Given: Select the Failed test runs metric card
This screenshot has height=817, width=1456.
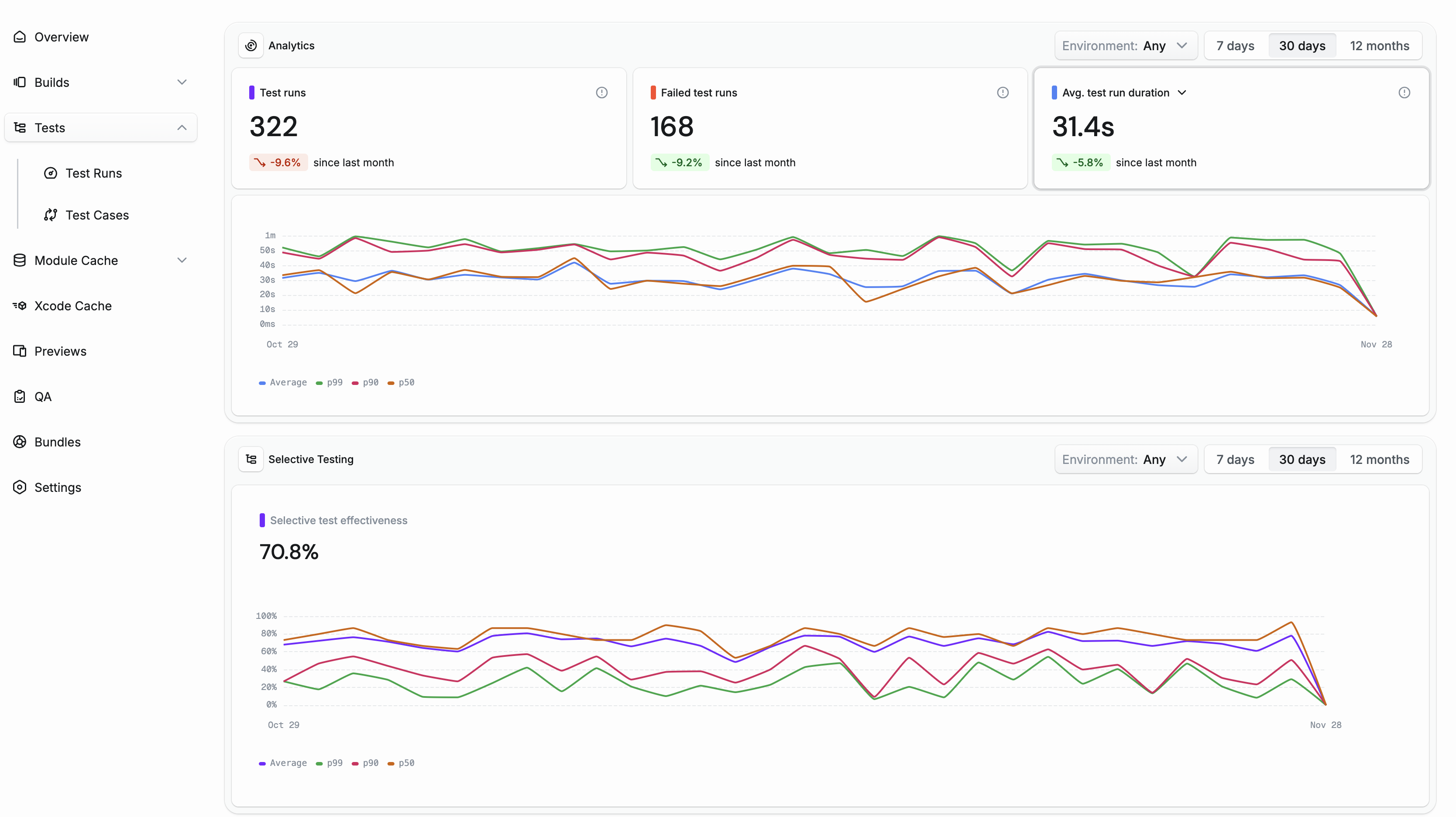Looking at the screenshot, I should click(x=829, y=128).
